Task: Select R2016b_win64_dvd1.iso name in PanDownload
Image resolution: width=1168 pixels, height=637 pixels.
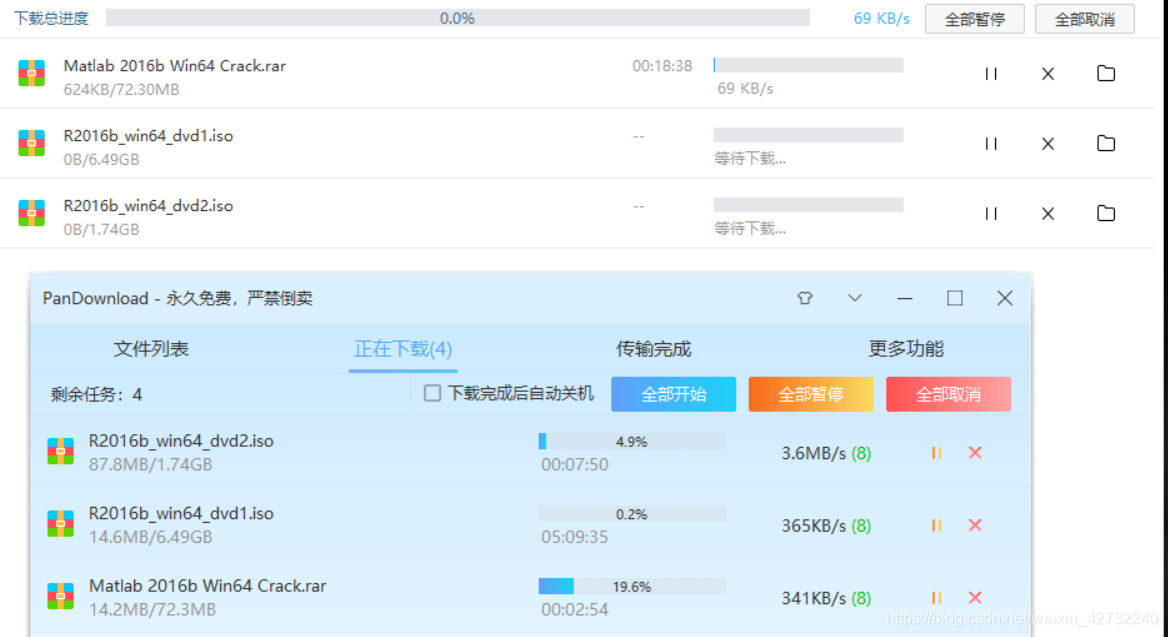Action: point(181,513)
